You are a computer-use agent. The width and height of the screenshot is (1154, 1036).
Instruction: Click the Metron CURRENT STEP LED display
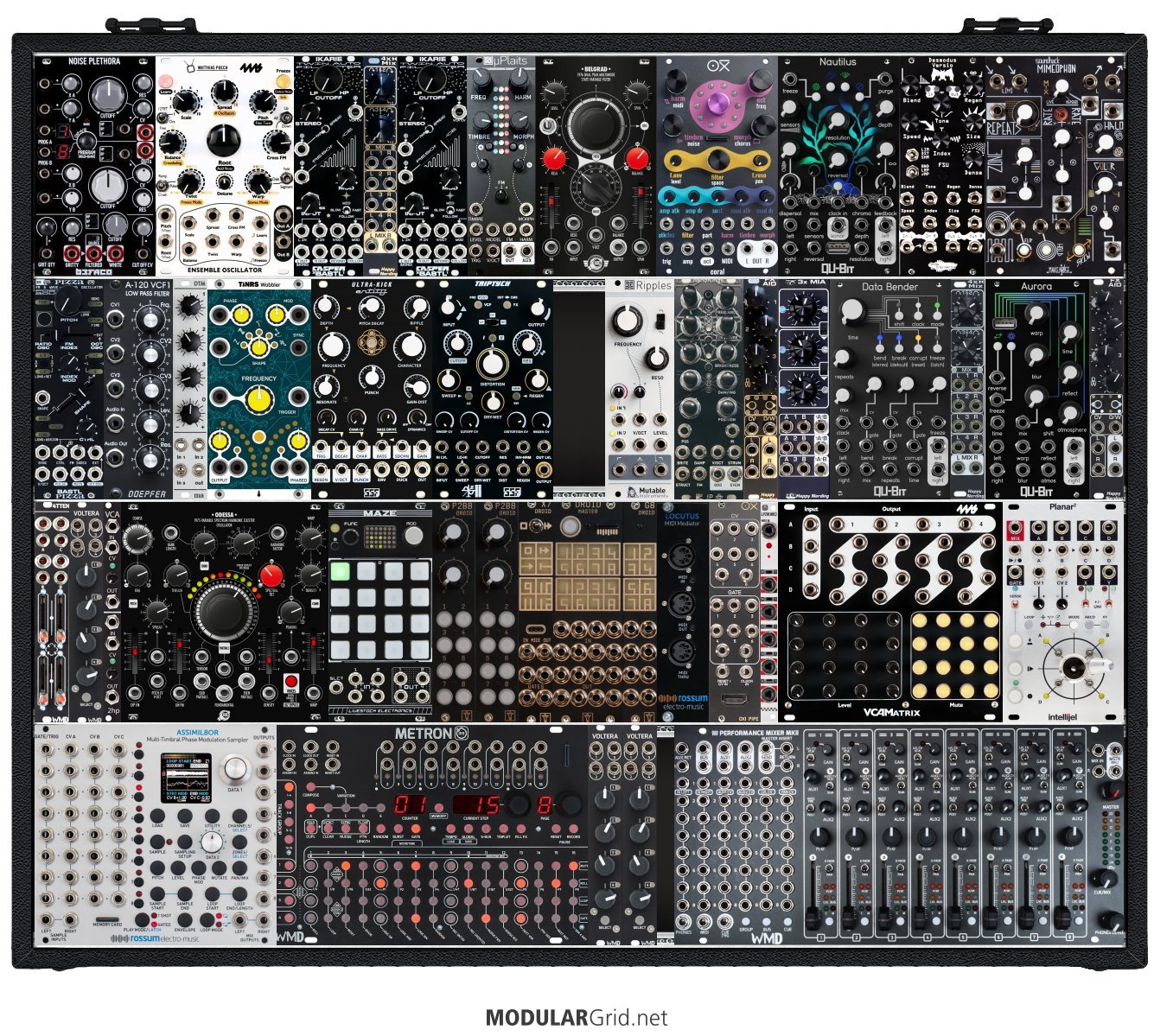click(476, 804)
